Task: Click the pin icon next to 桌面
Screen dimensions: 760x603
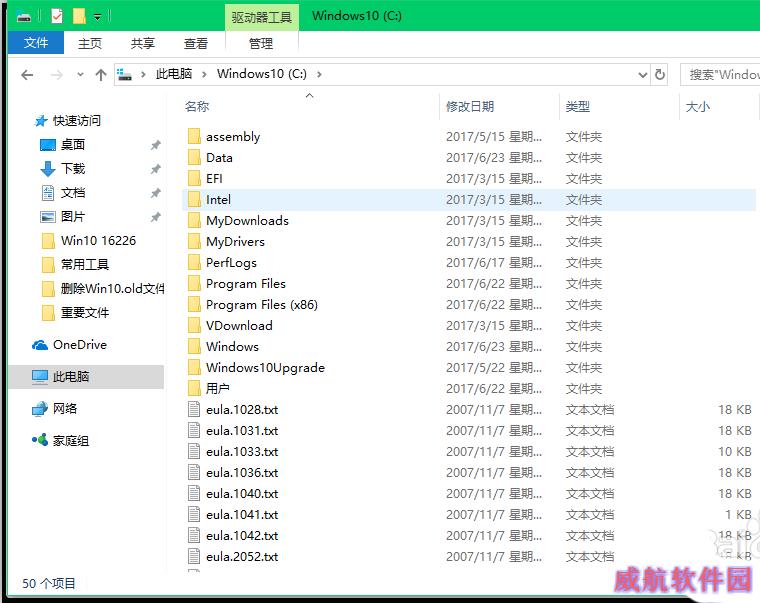Action: (x=156, y=145)
